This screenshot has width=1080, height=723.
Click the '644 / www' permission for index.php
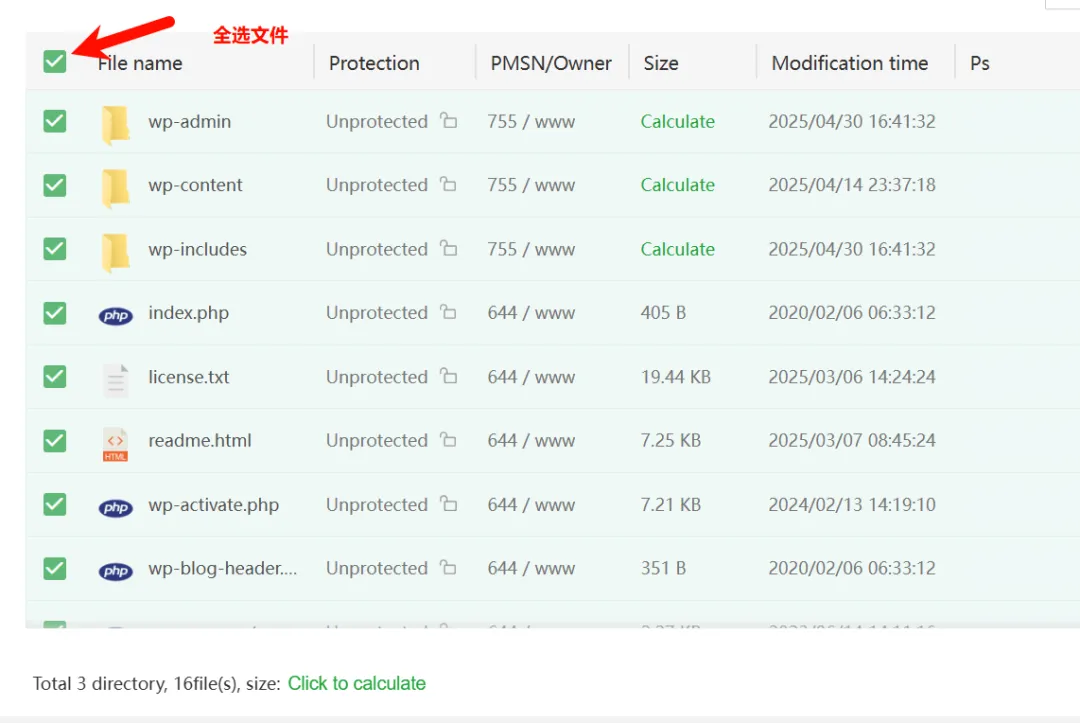(531, 313)
